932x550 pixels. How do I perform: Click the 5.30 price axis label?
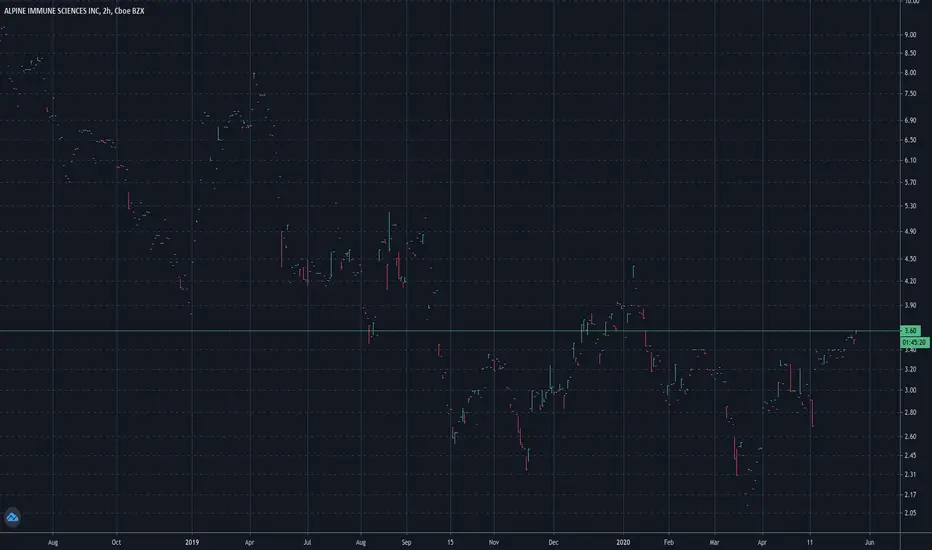coord(910,206)
